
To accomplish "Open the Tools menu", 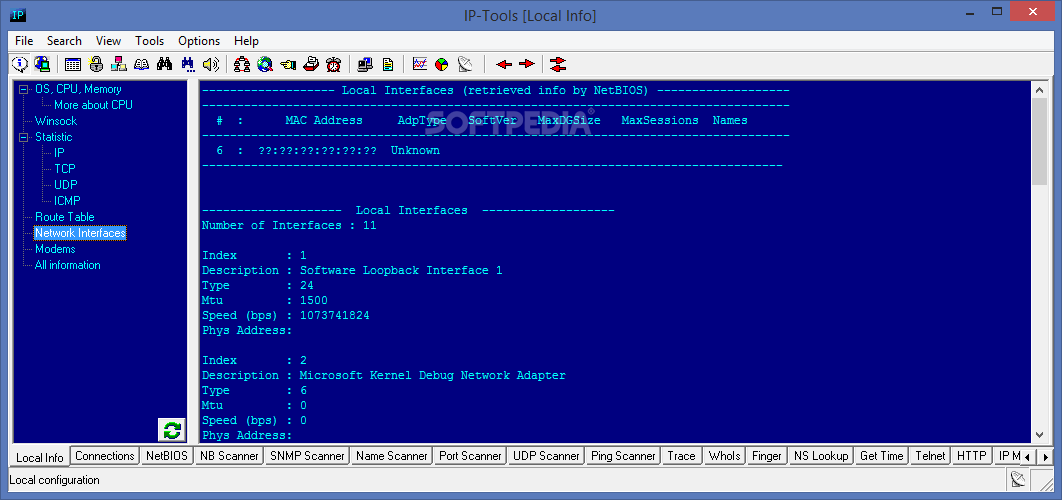I will [150, 41].
